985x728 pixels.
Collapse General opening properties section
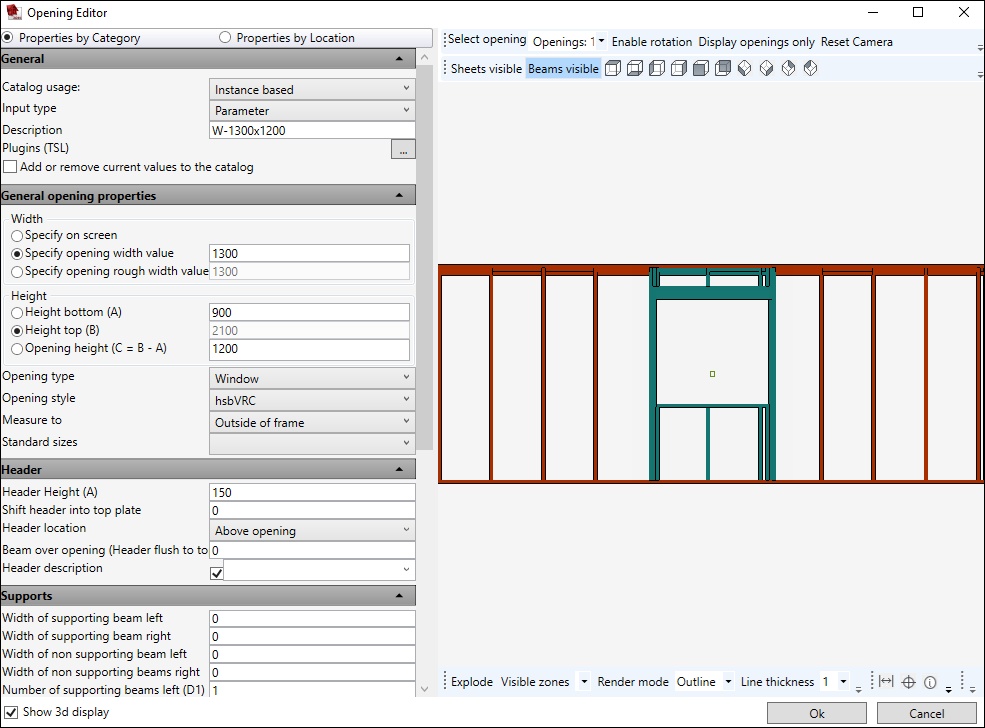pos(399,195)
